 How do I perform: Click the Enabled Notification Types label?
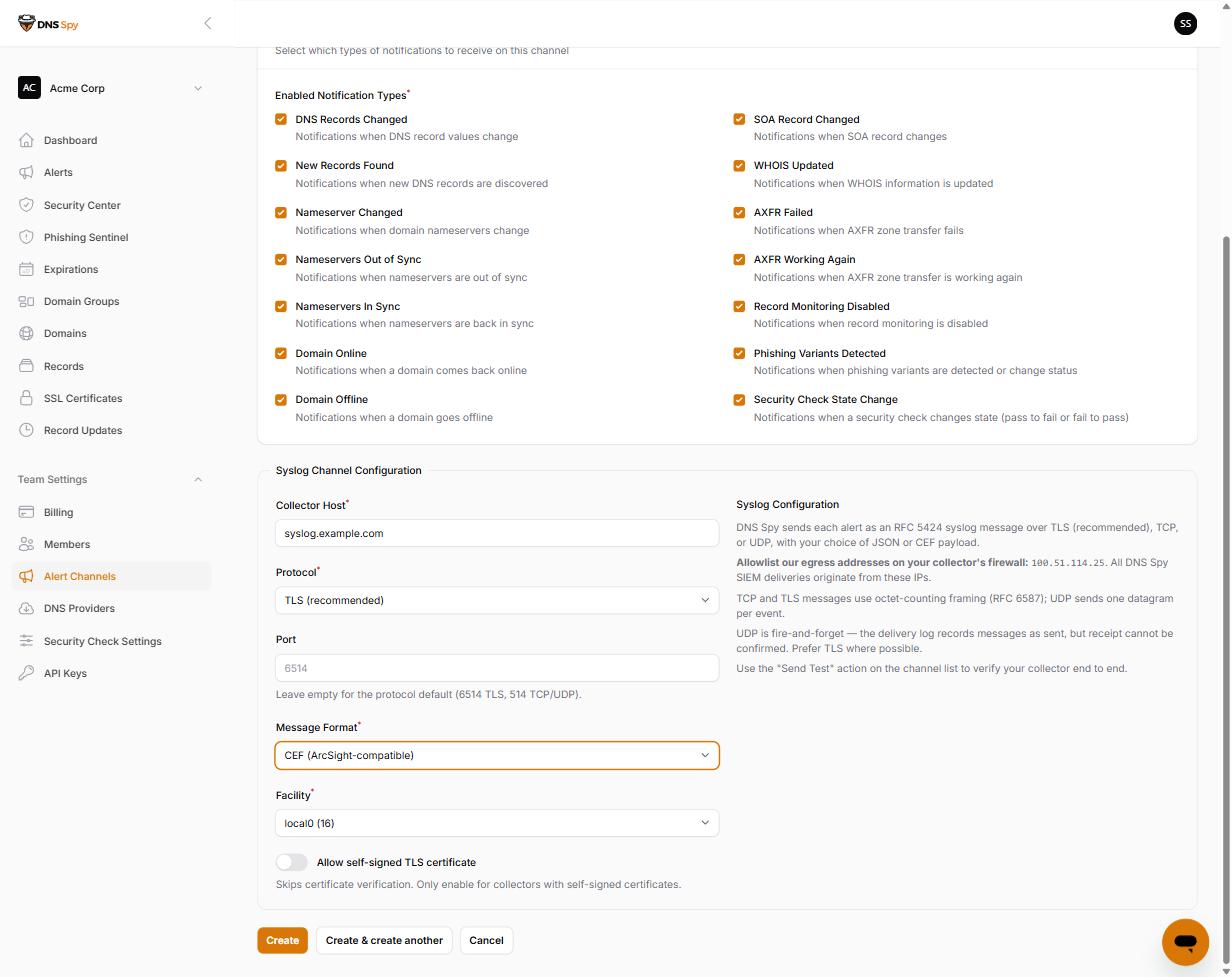click(341, 95)
